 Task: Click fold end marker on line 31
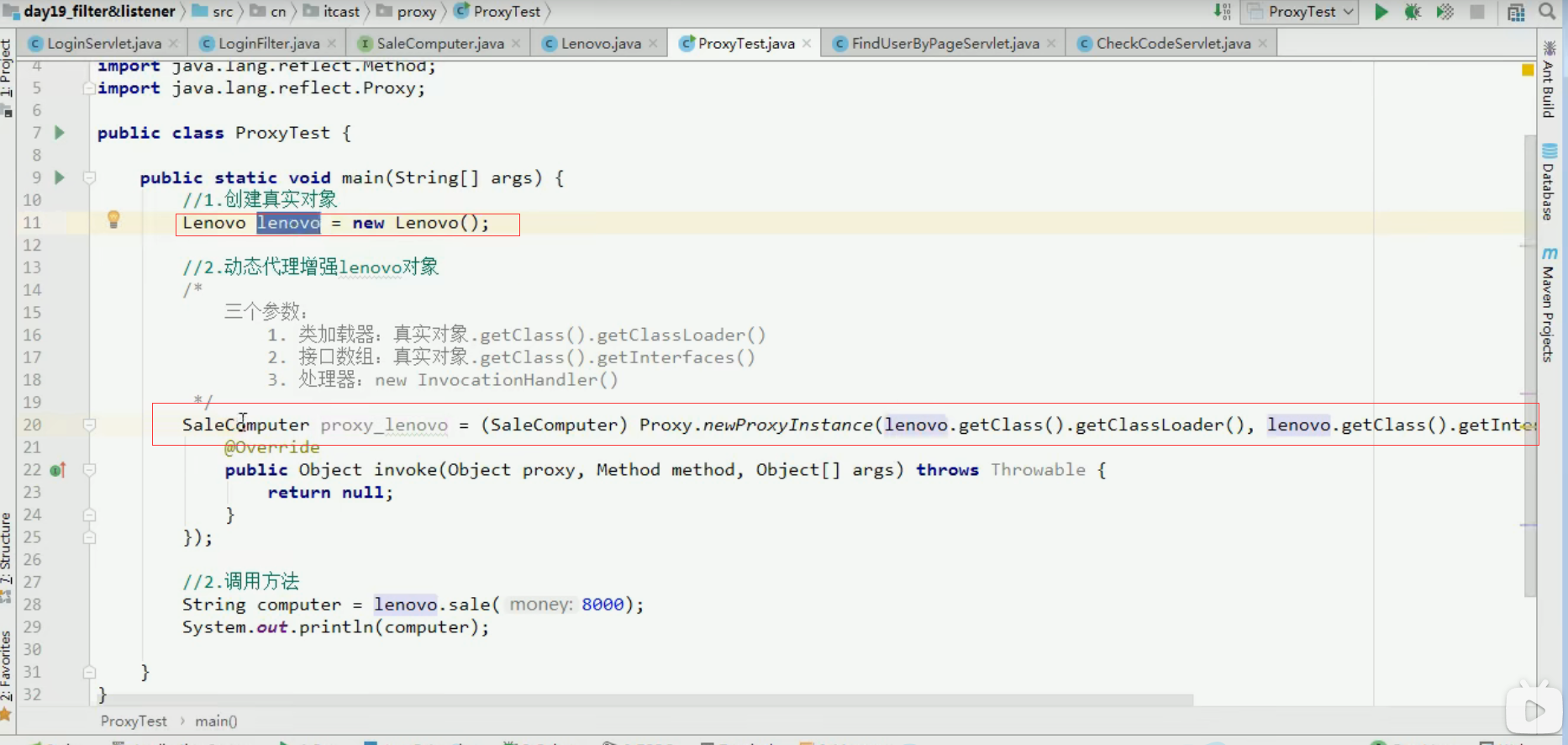click(x=89, y=672)
